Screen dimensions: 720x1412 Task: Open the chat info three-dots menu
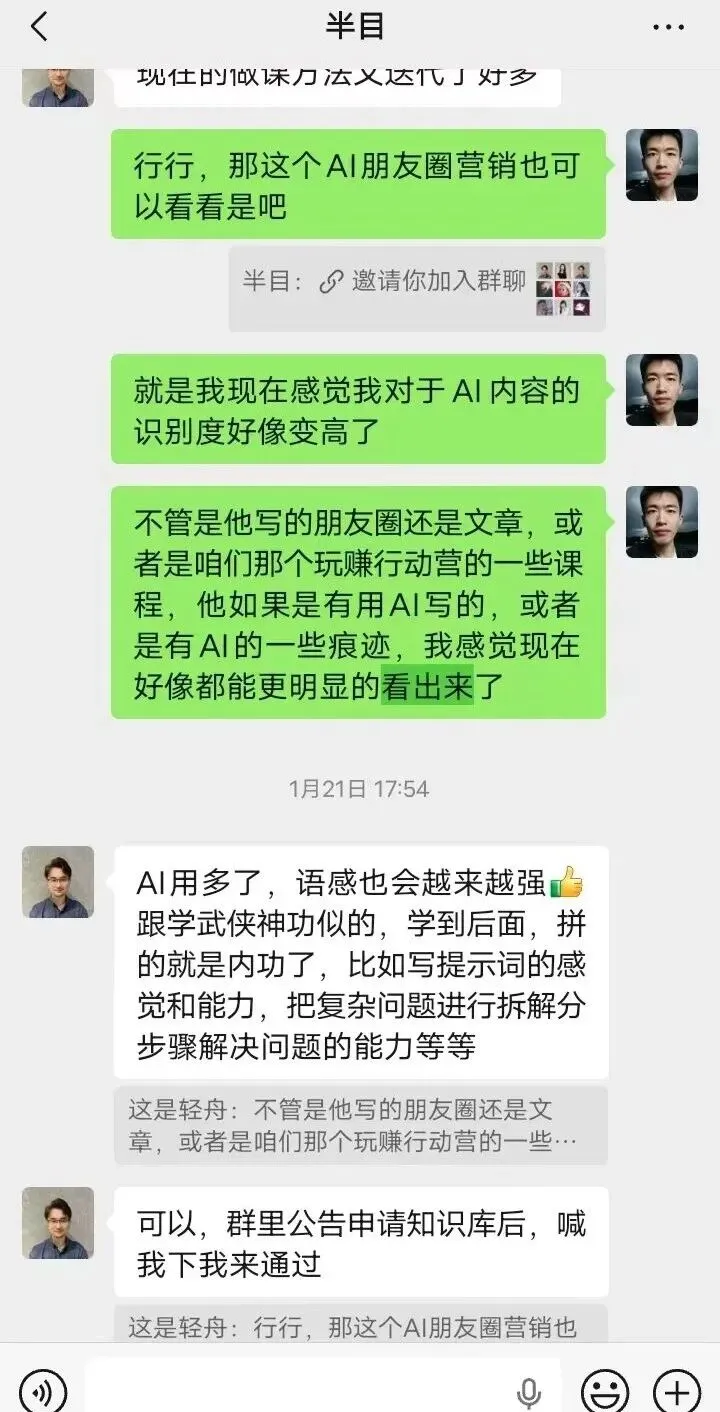pos(668,28)
